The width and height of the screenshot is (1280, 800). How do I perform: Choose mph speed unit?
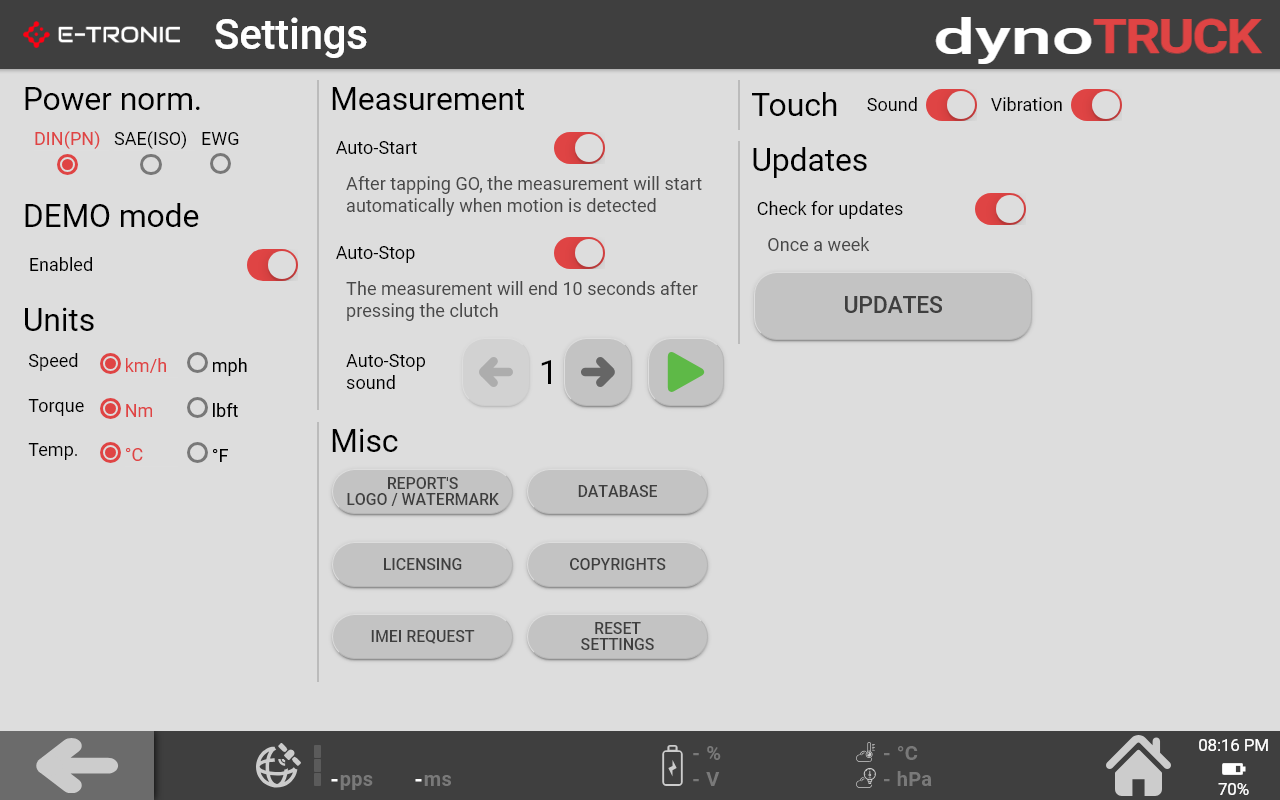pyautogui.click(x=198, y=363)
